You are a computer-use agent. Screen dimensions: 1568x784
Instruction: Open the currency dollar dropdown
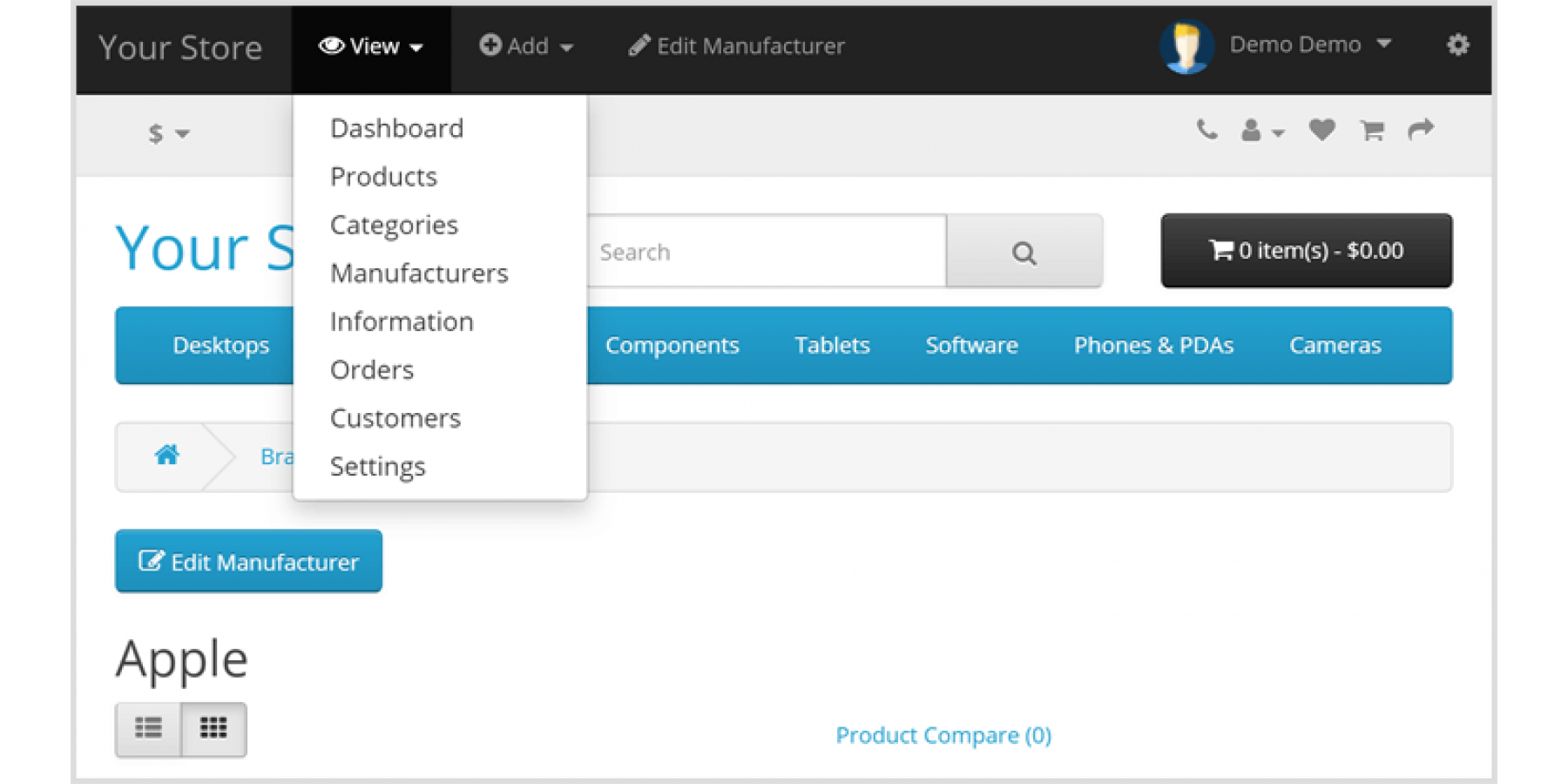(168, 133)
